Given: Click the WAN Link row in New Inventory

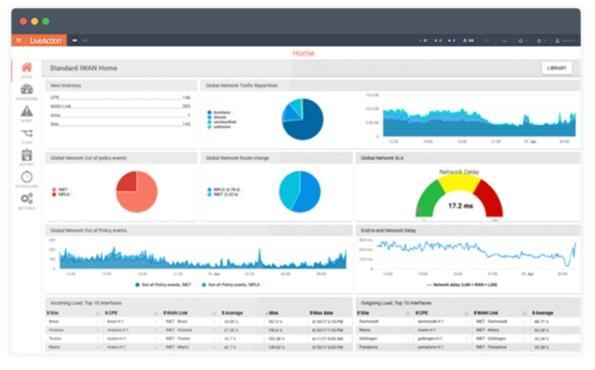Looking at the screenshot, I should coord(120,106).
